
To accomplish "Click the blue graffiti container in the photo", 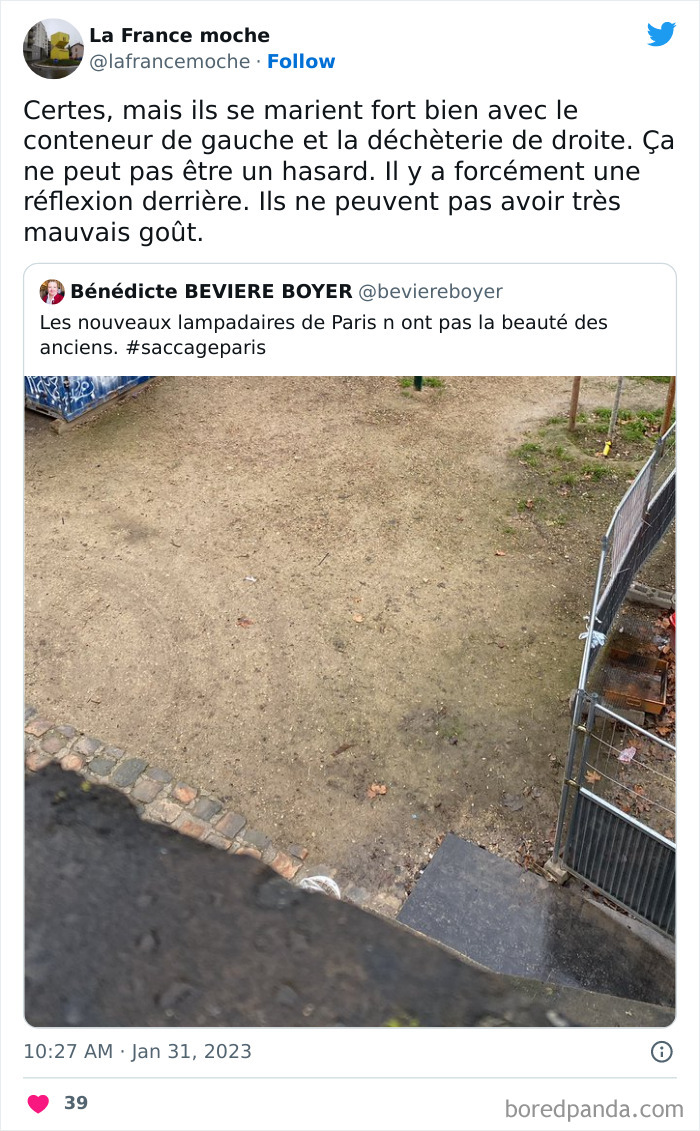I will (x=86, y=397).
